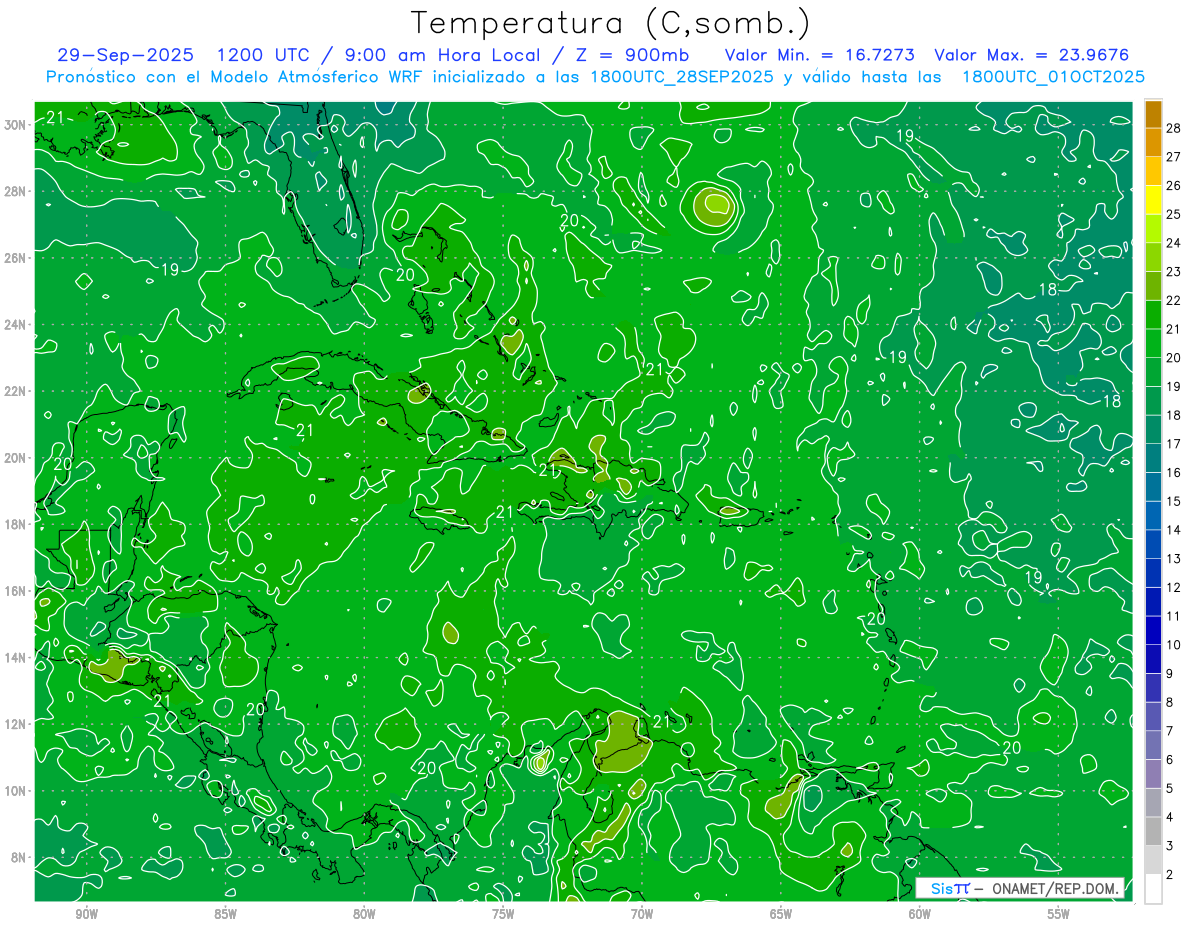Click the pressure level "Z = 900mb"

coord(634,55)
